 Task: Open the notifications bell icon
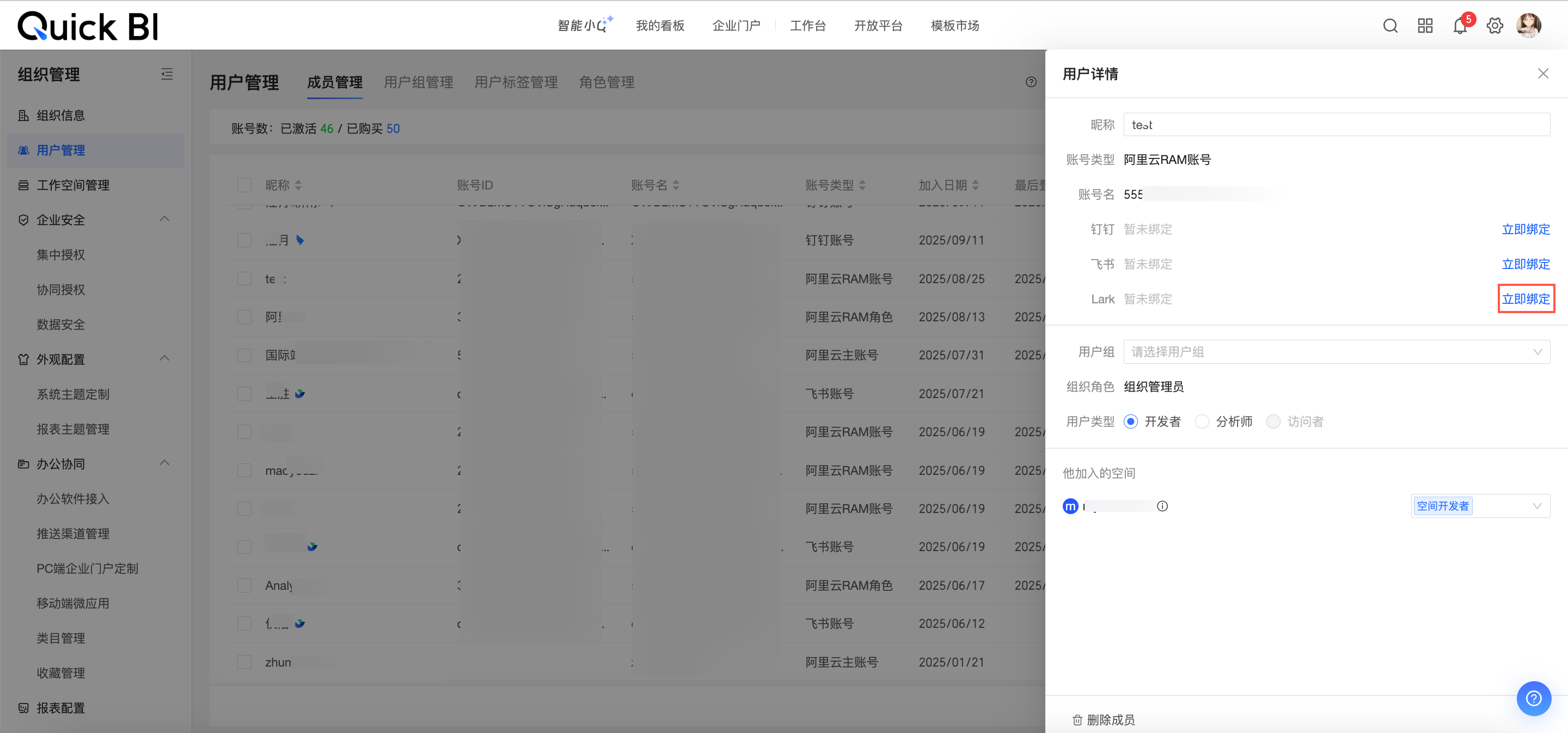1460,26
